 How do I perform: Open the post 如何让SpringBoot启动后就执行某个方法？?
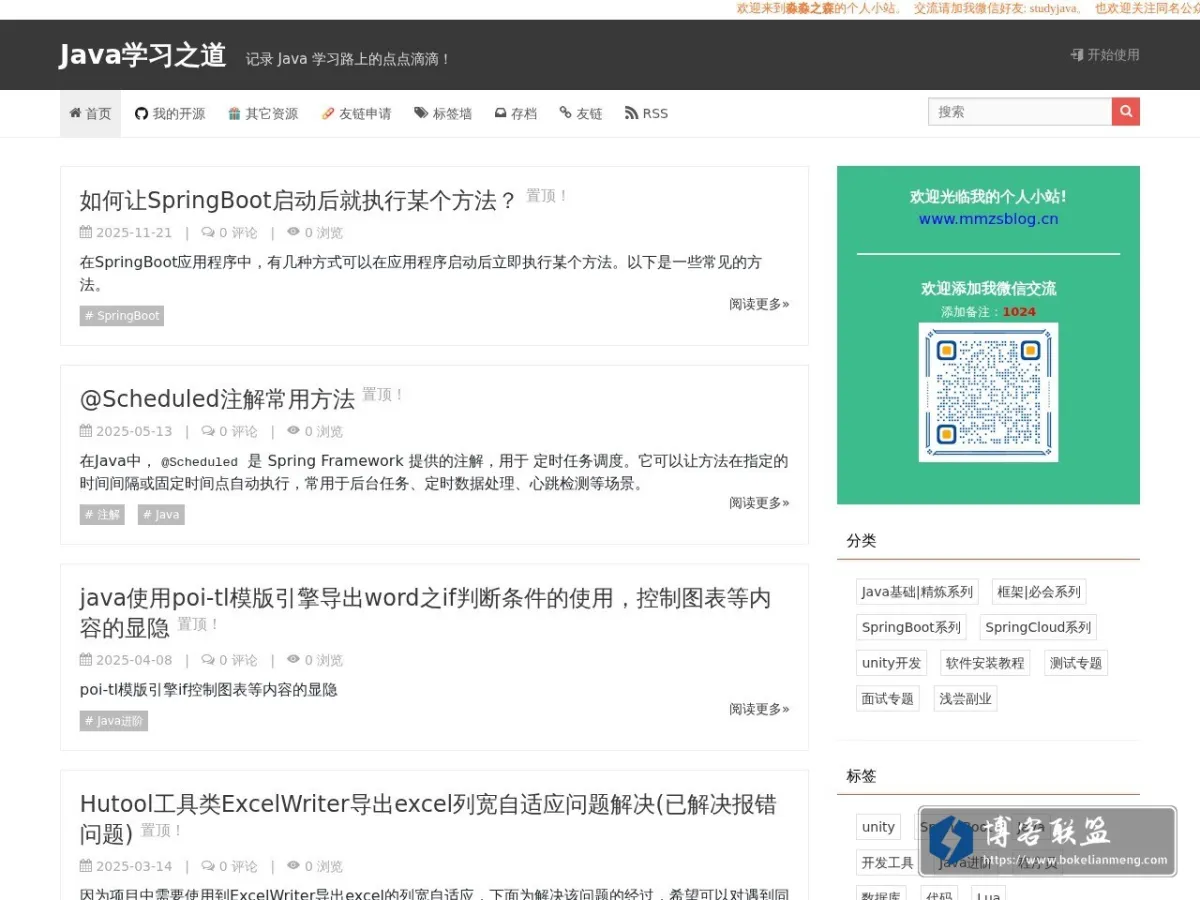298,200
